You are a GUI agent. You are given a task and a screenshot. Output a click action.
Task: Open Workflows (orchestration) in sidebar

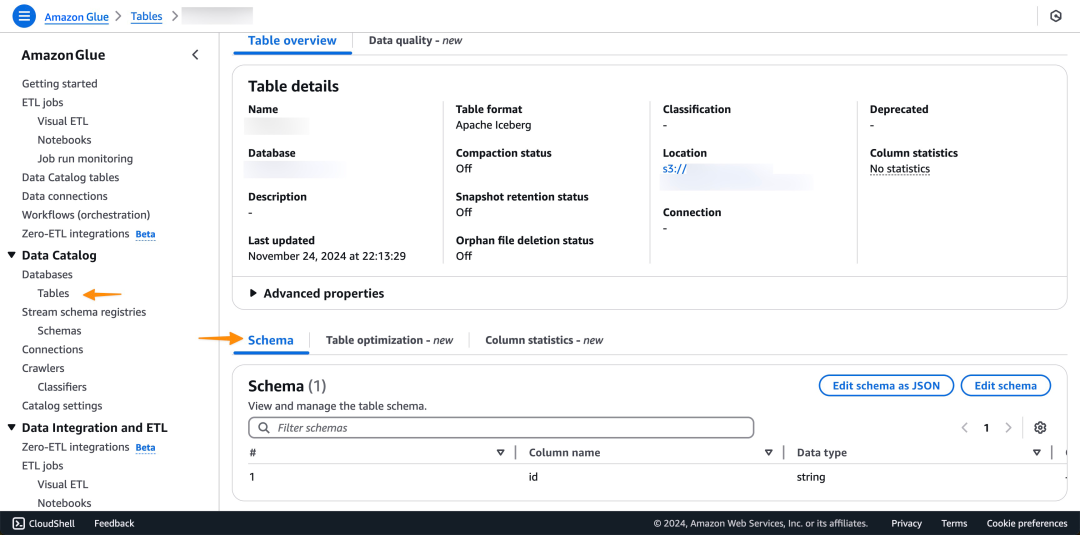(x=86, y=215)
